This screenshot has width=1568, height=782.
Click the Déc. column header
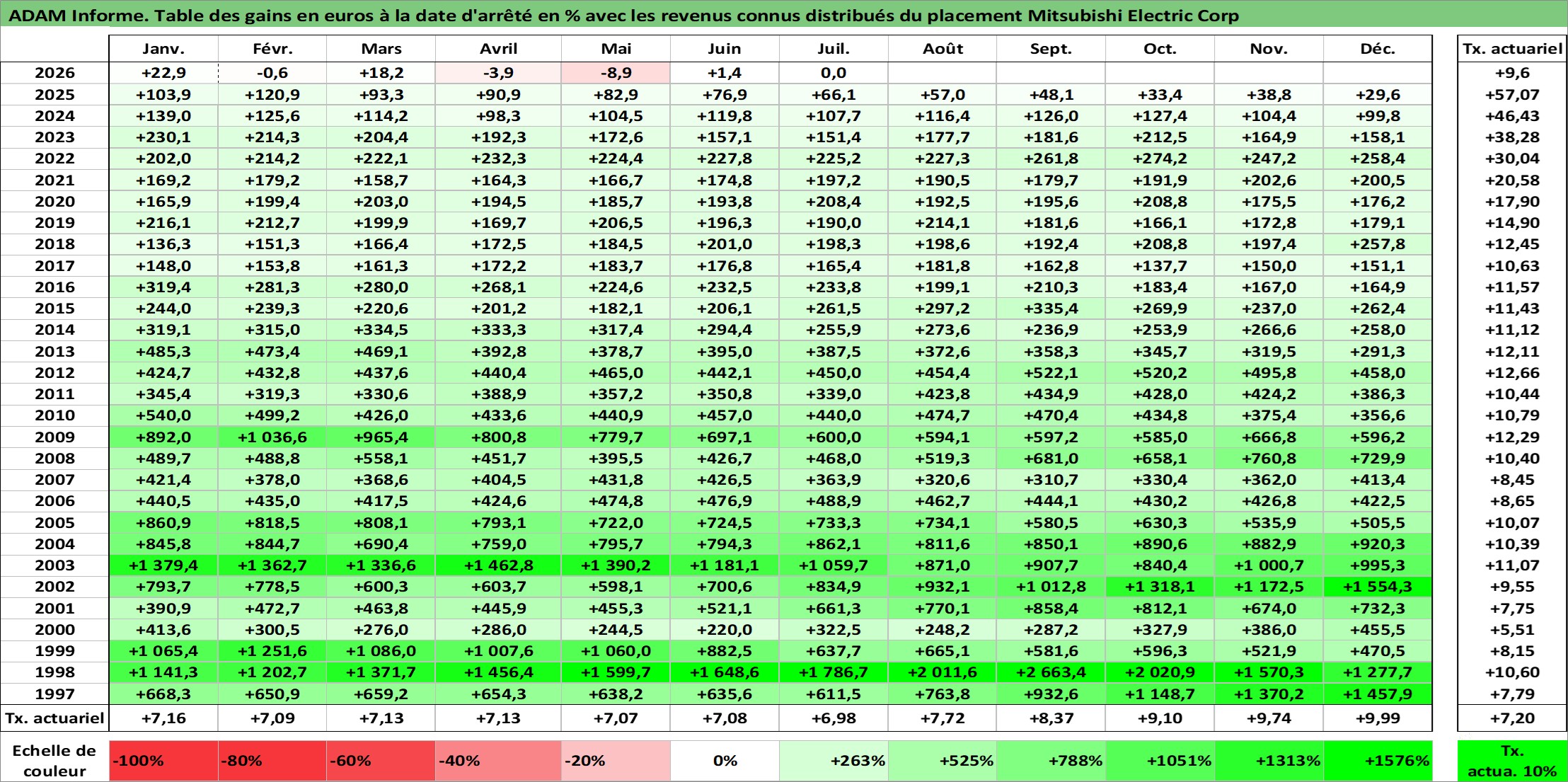tap(1378, 49)
